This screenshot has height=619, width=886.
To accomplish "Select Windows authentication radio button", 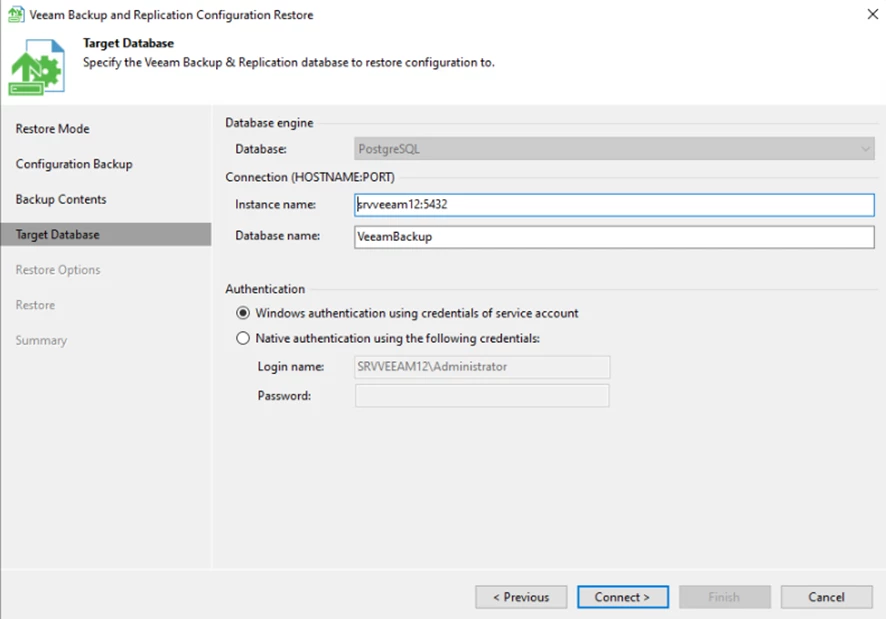I will coord(243,313).
